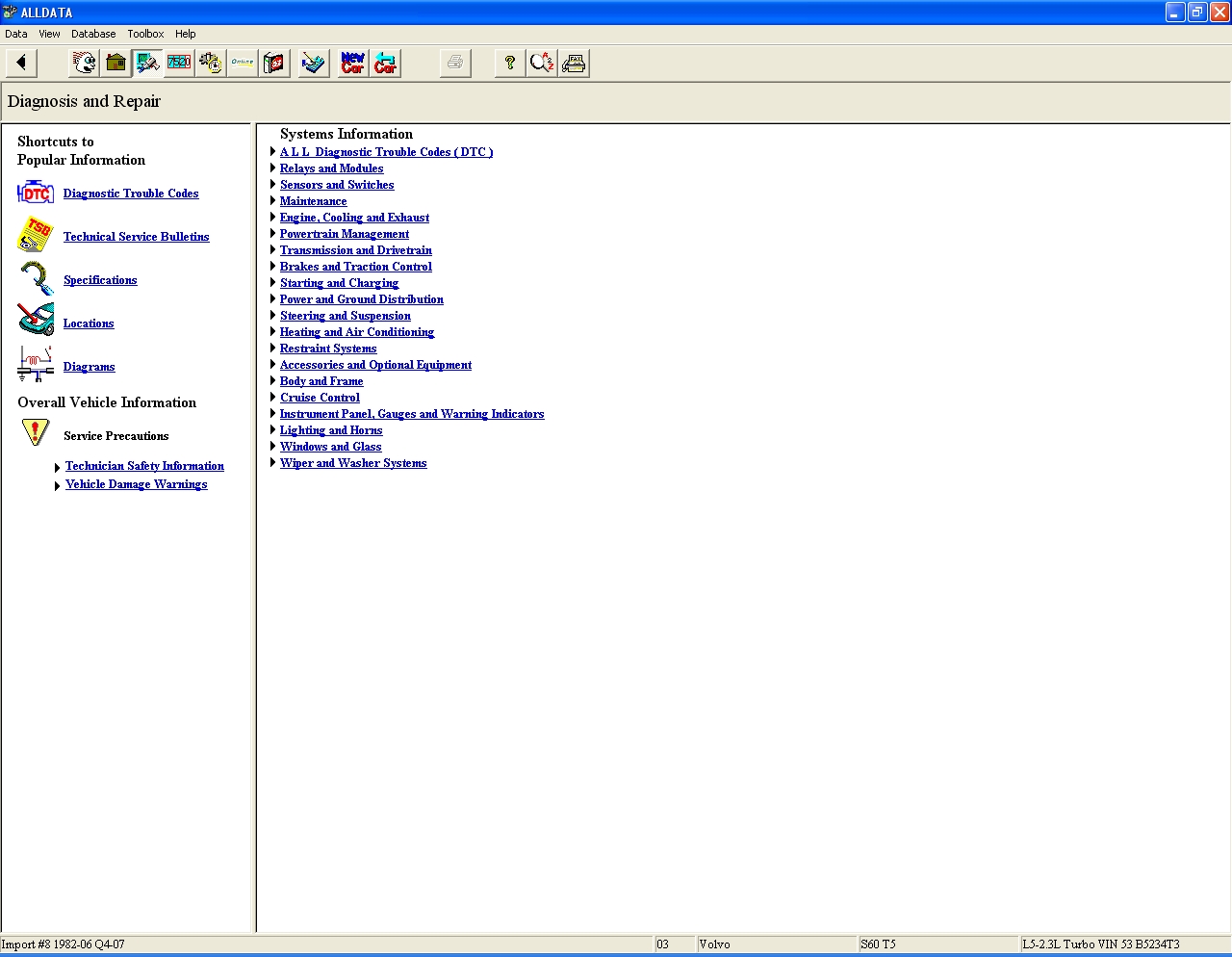The image size is (1232, 957).
Task: Open Power and Ground Distribution link
Action: tap(362, 299)
